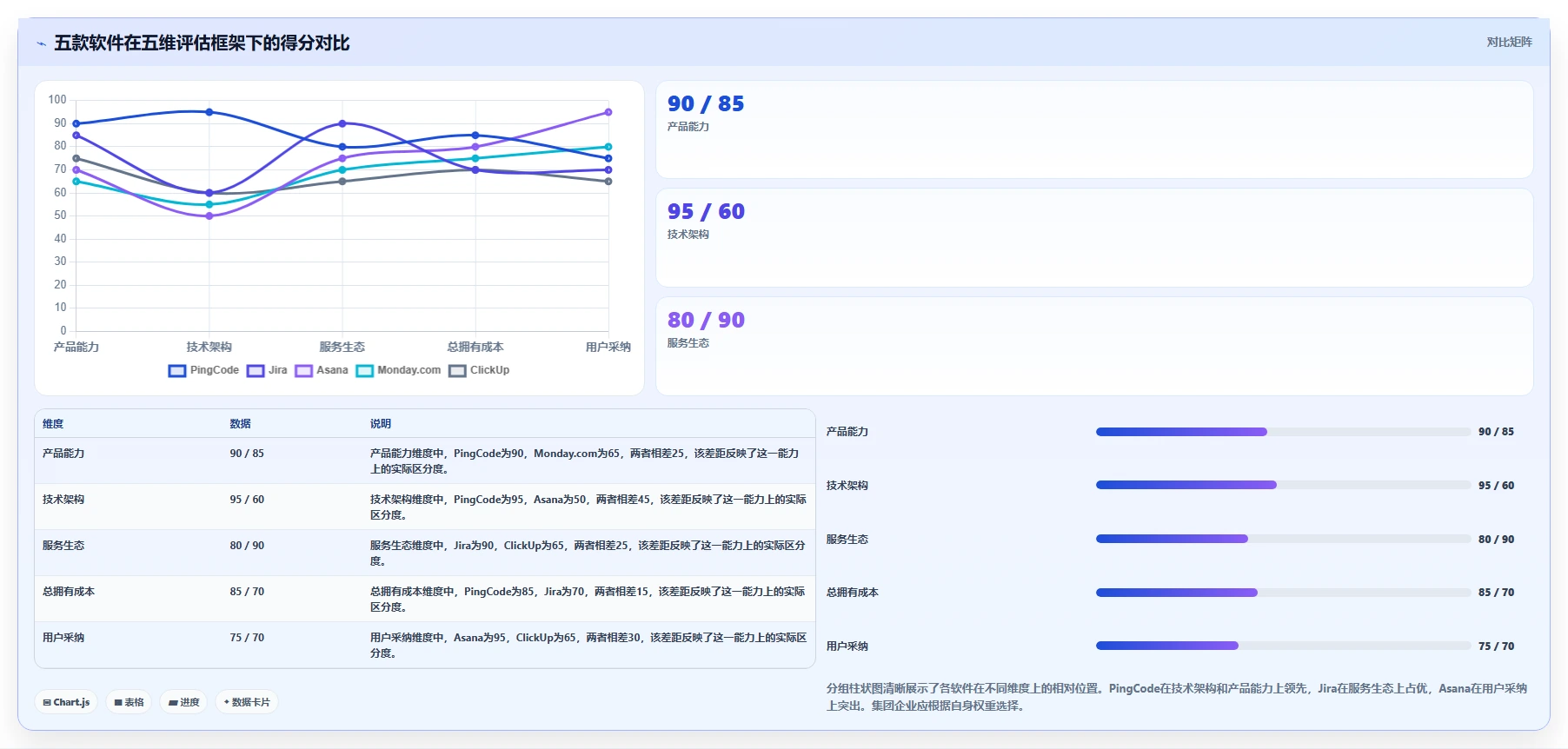The width and height of the screenshot is (1568, 749).
Task: Click description starting 总拥有成本维度中
Action: click(588, 600)
